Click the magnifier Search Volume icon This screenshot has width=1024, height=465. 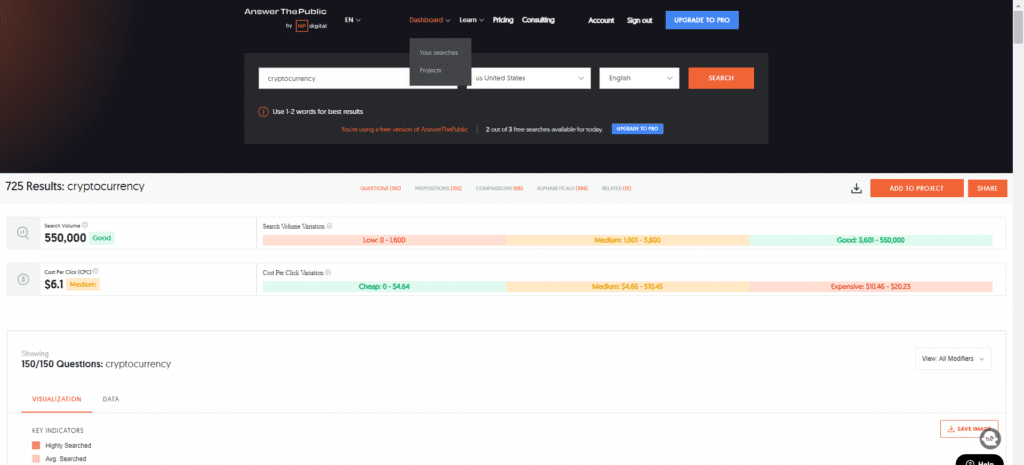coord(23,233)
